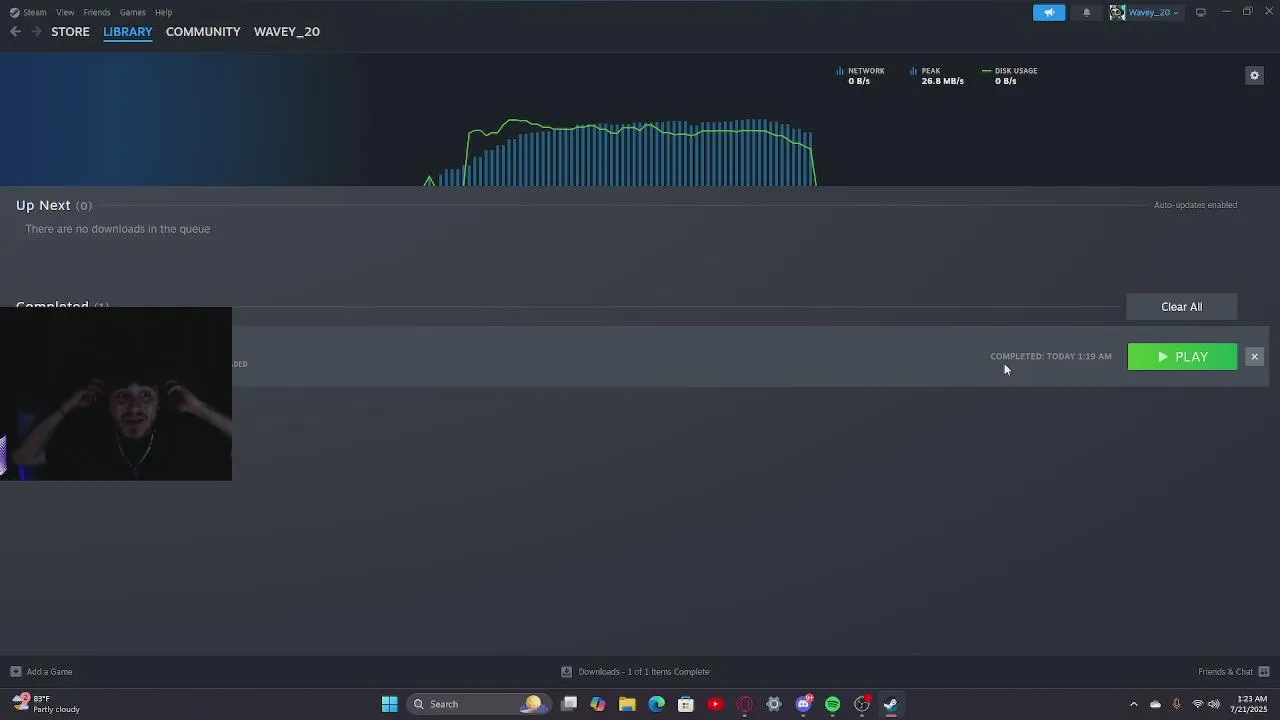
Task: Open the weather widget showing 83°F
Action: pos(47,704)
